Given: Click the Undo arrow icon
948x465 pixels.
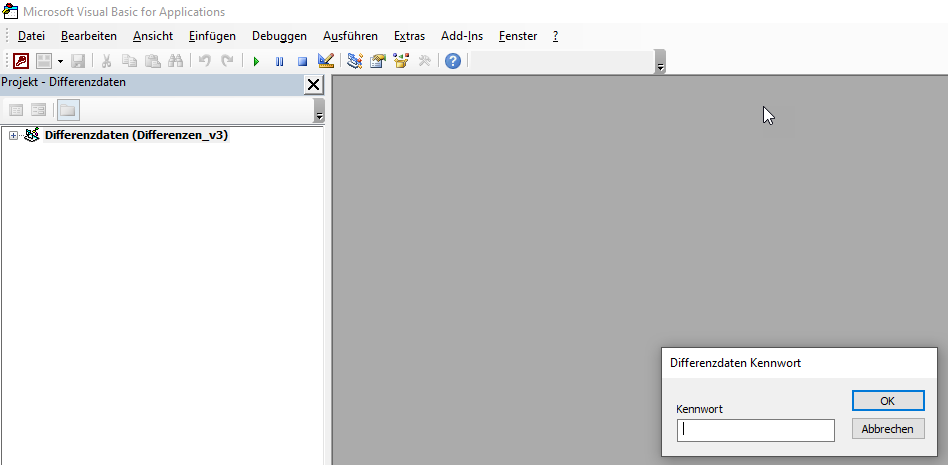Looking at the screenshot, I should click(x=204, y=61).
